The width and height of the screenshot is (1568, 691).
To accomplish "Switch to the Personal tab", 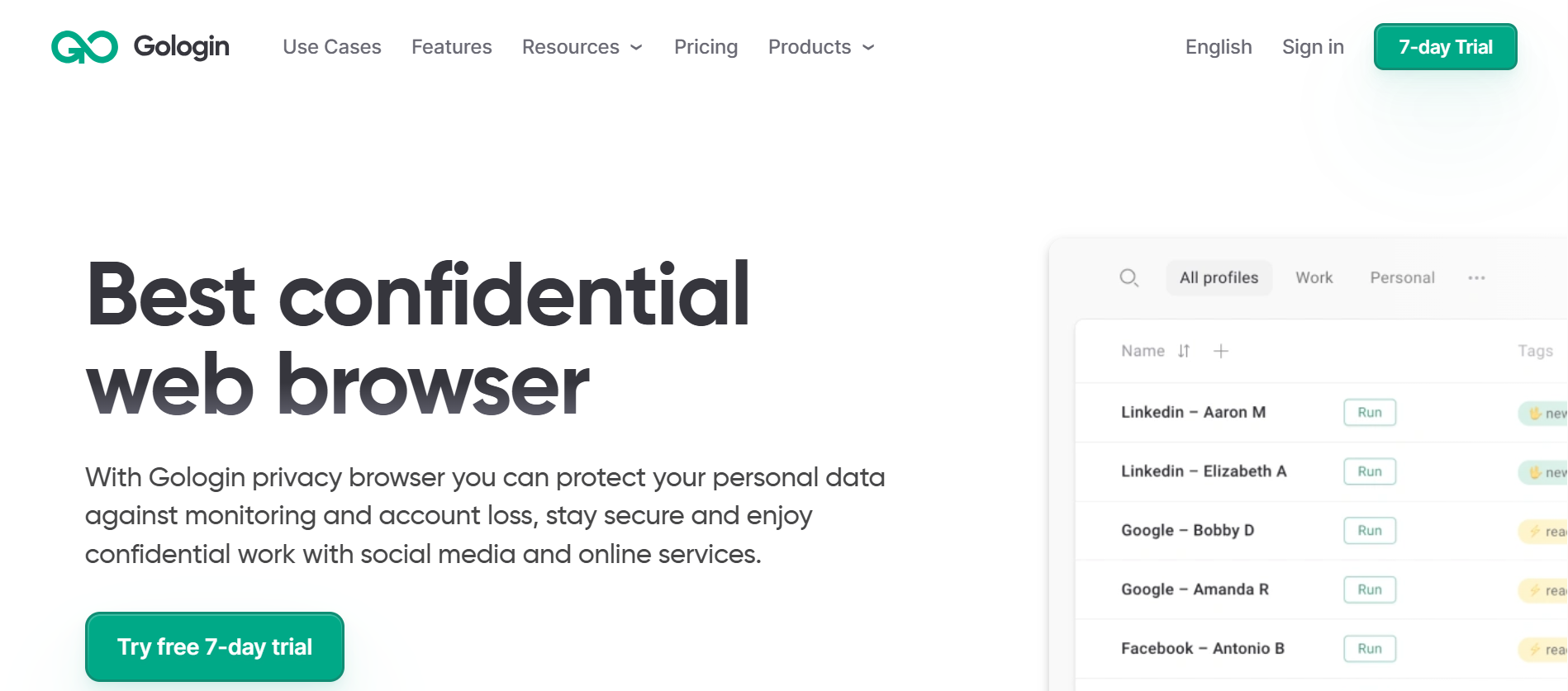I will [x=1402, y=278].
